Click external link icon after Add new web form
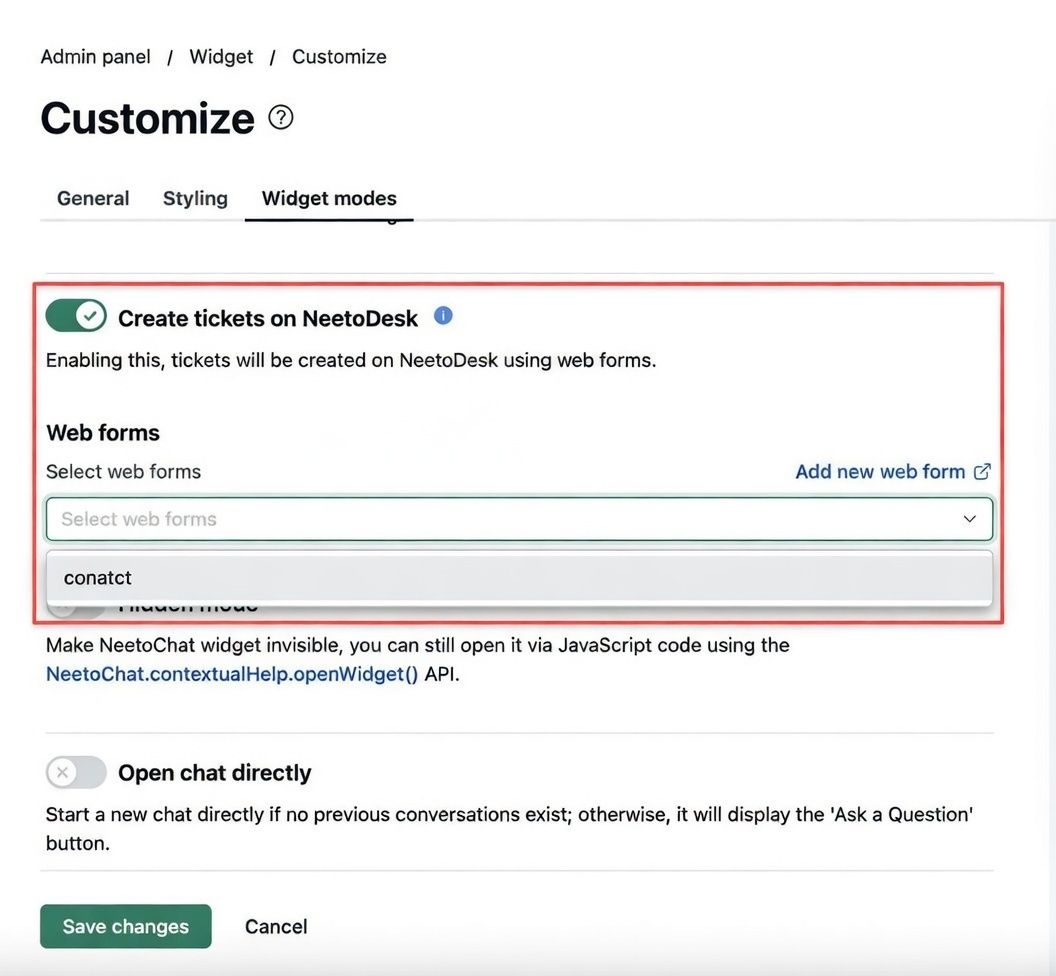The height and width of the screenshot is (976, 1056). 982,471
